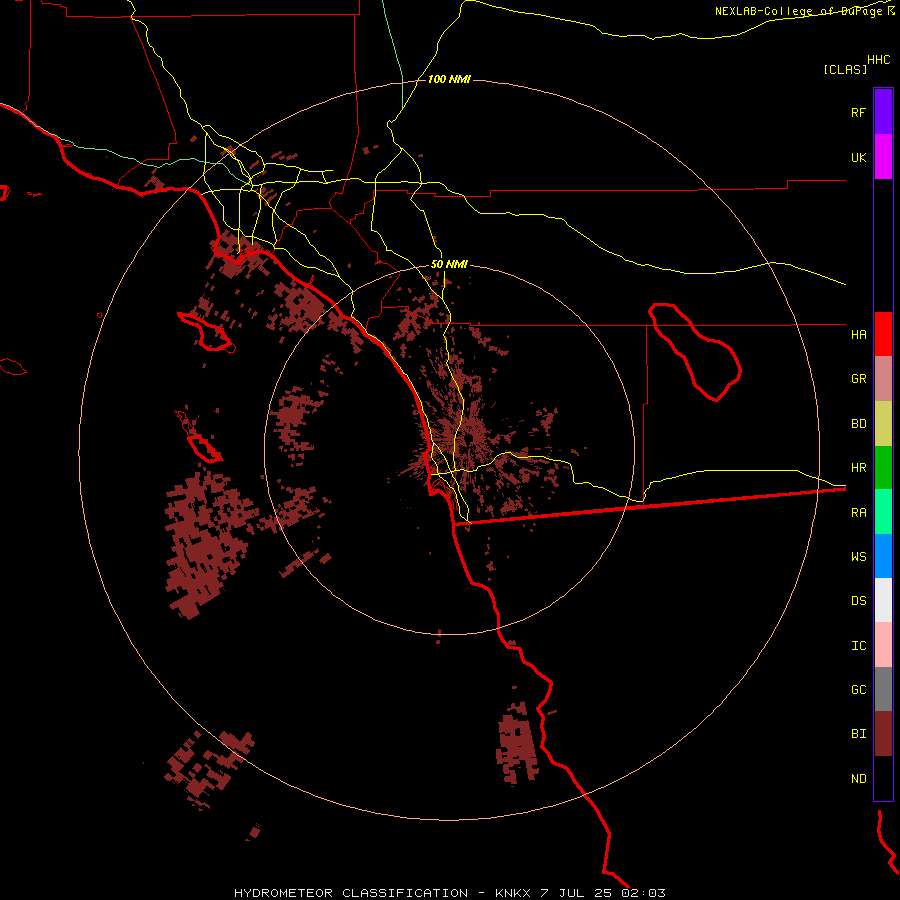
Task: Click the GR legend color swatch
Action: point(883,378)
